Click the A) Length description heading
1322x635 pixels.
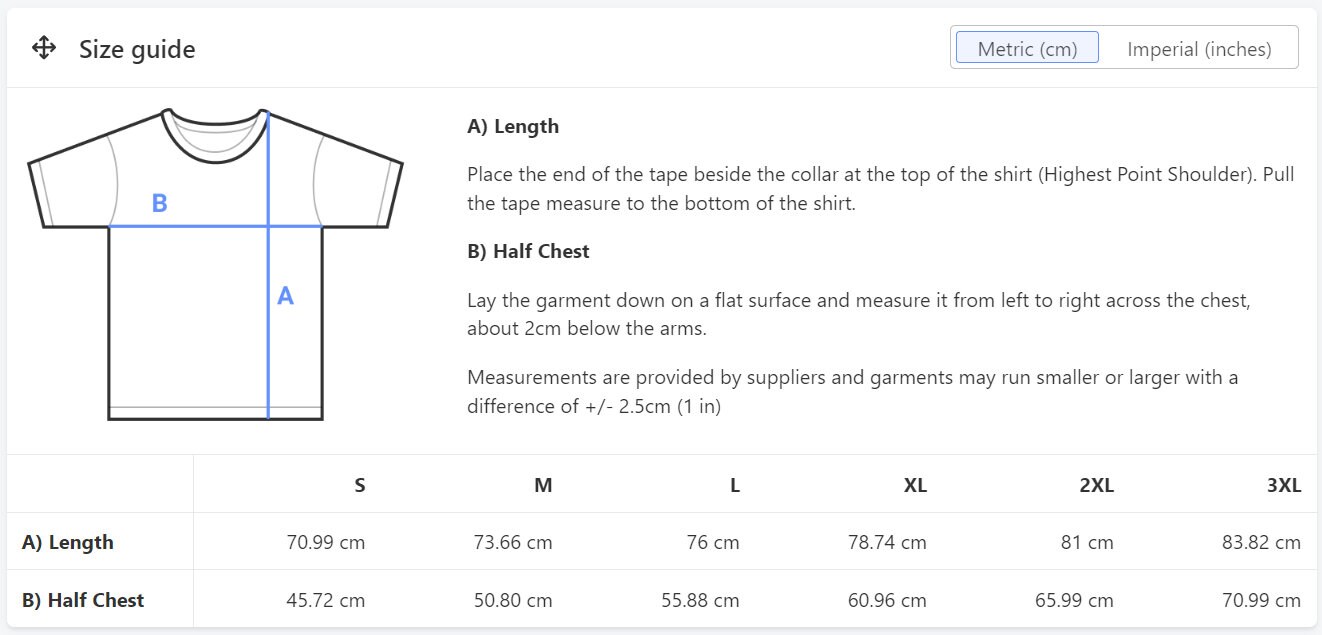(x=513, y=127)
